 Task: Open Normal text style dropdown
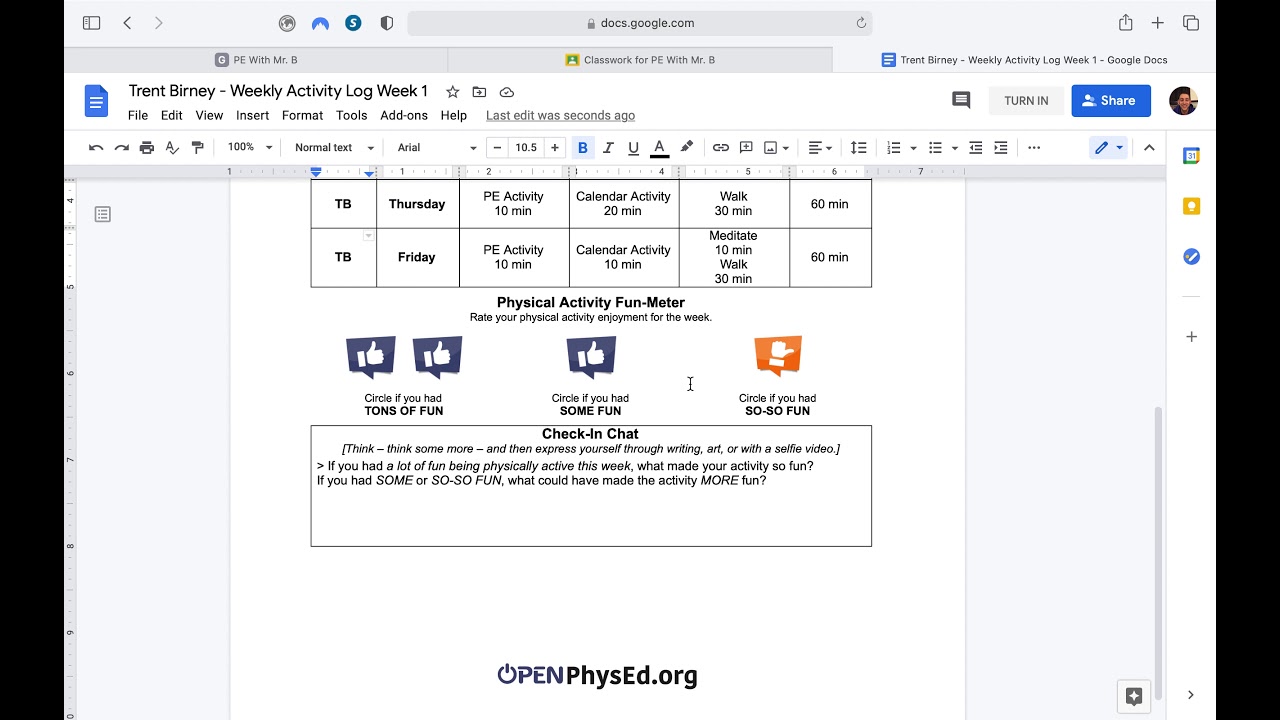[x=334, y=148]
